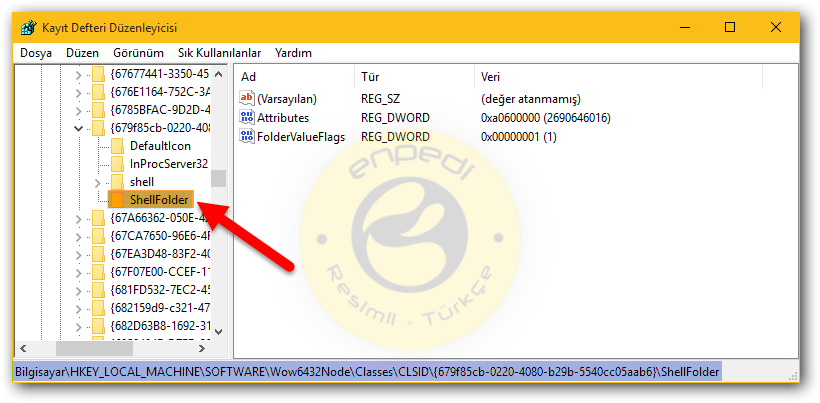Open the Düzen menu
The width and height of the screenshot is (820, 403).
pyautogui.click(x=82, y=53)
